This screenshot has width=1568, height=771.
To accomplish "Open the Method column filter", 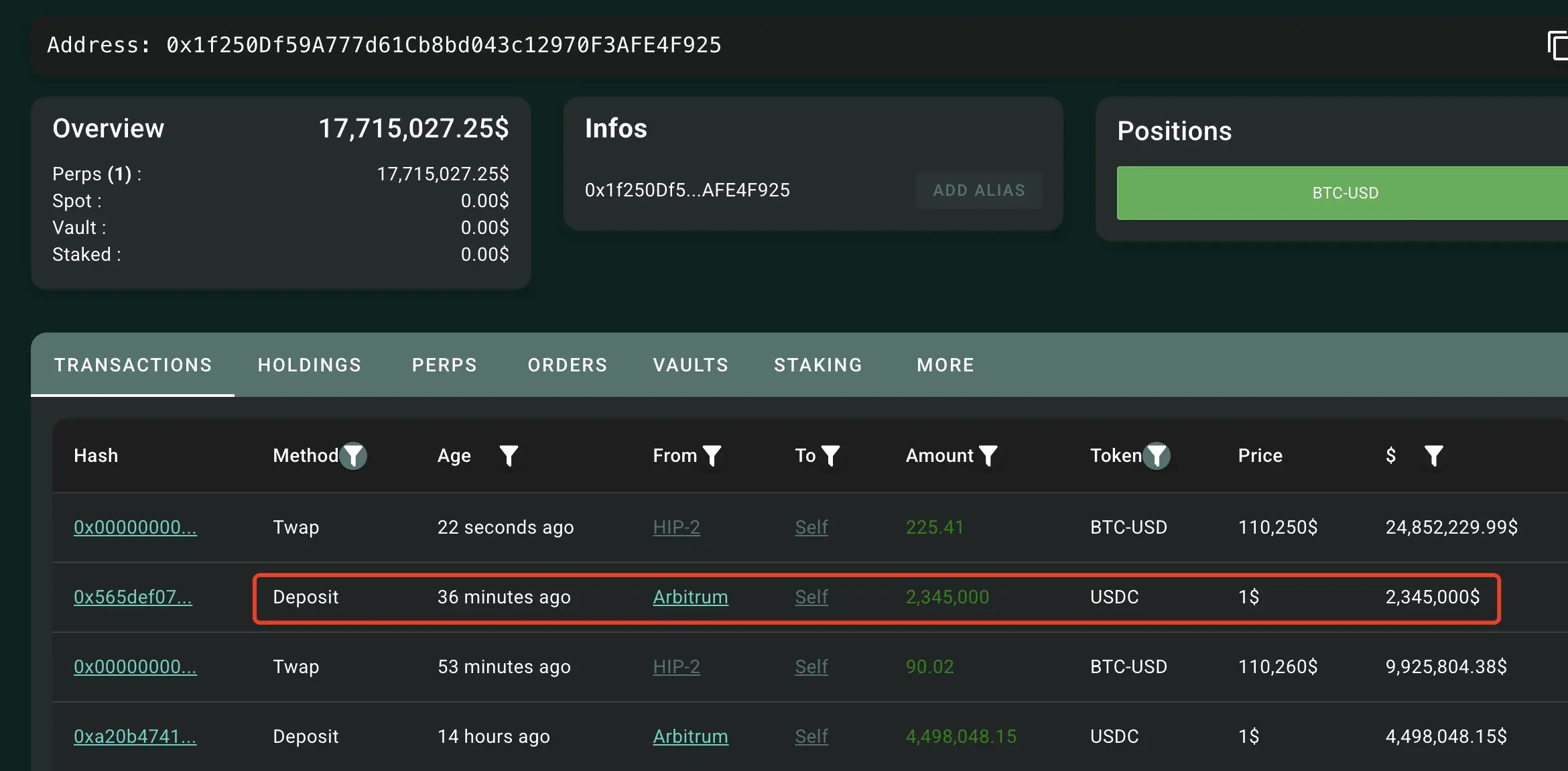I will pyautogui.click(x=353, y=456).
